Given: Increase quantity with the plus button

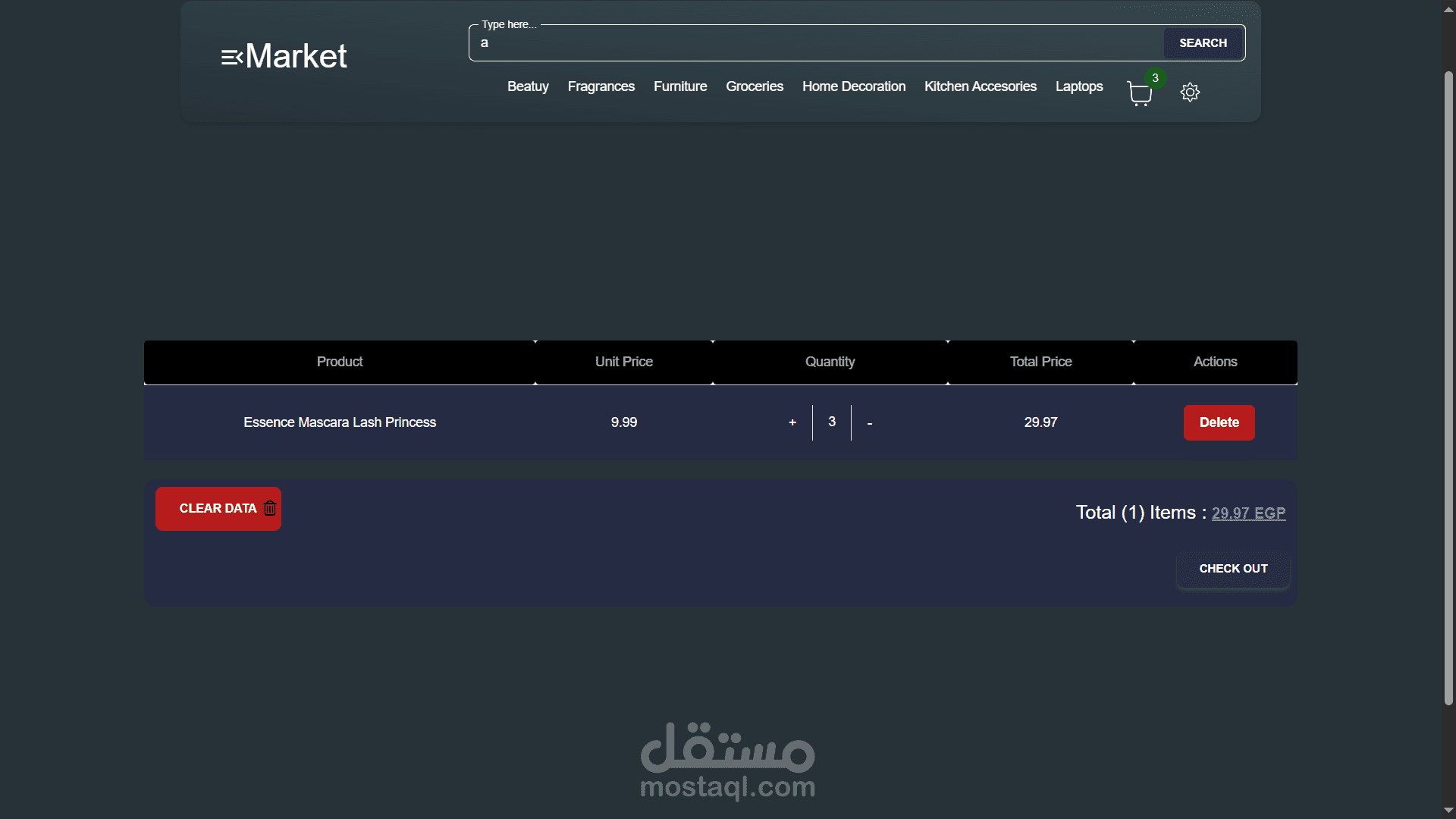Looking at the screenshot, I should (x=792, y=422).
